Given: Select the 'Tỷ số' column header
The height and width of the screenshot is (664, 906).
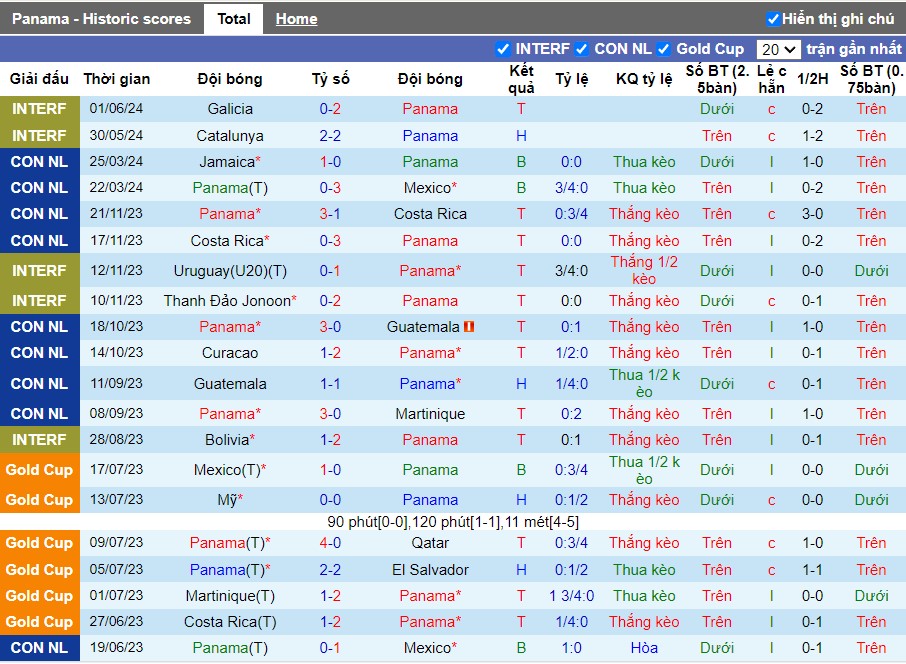Looking at the screenshot, I should (x=331, y=79).
